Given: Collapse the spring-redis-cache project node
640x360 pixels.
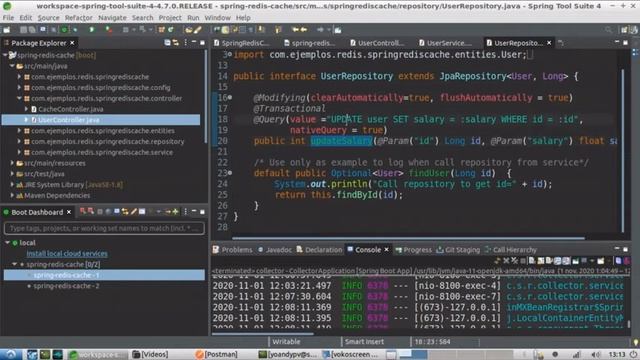Looking at the screenshot, I should point(5,55).
